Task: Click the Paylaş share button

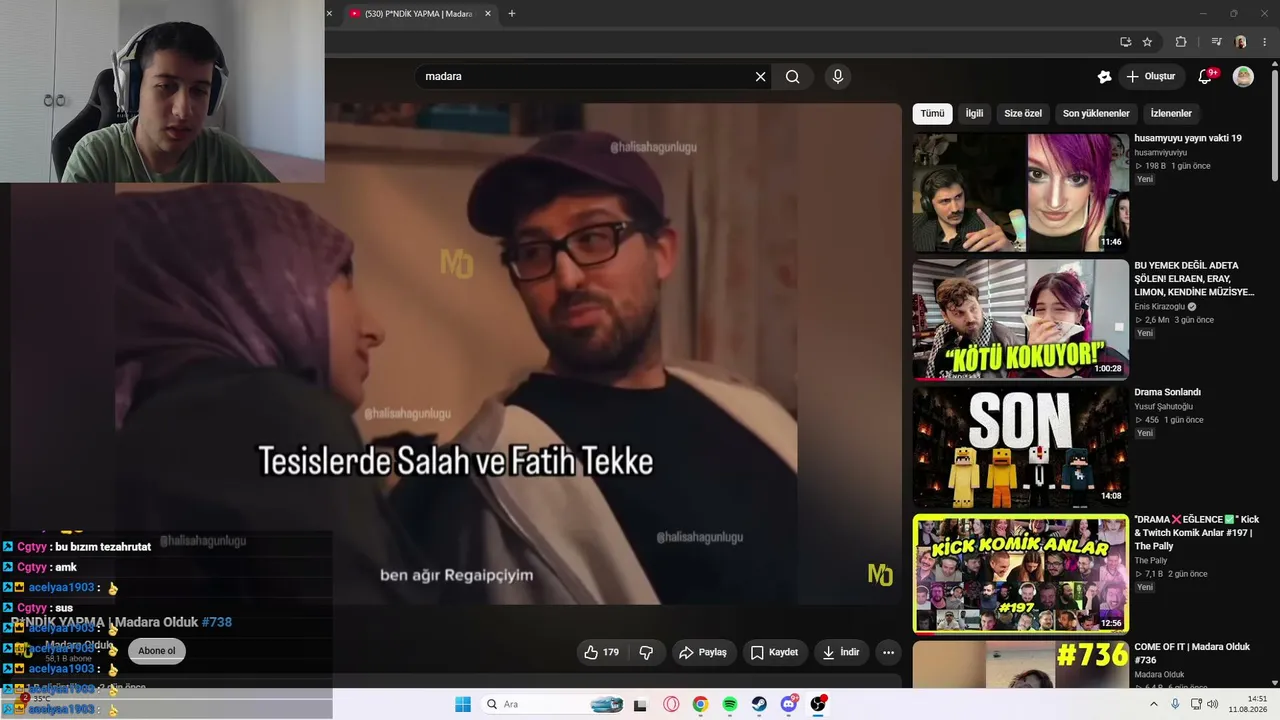Action: 703,652
